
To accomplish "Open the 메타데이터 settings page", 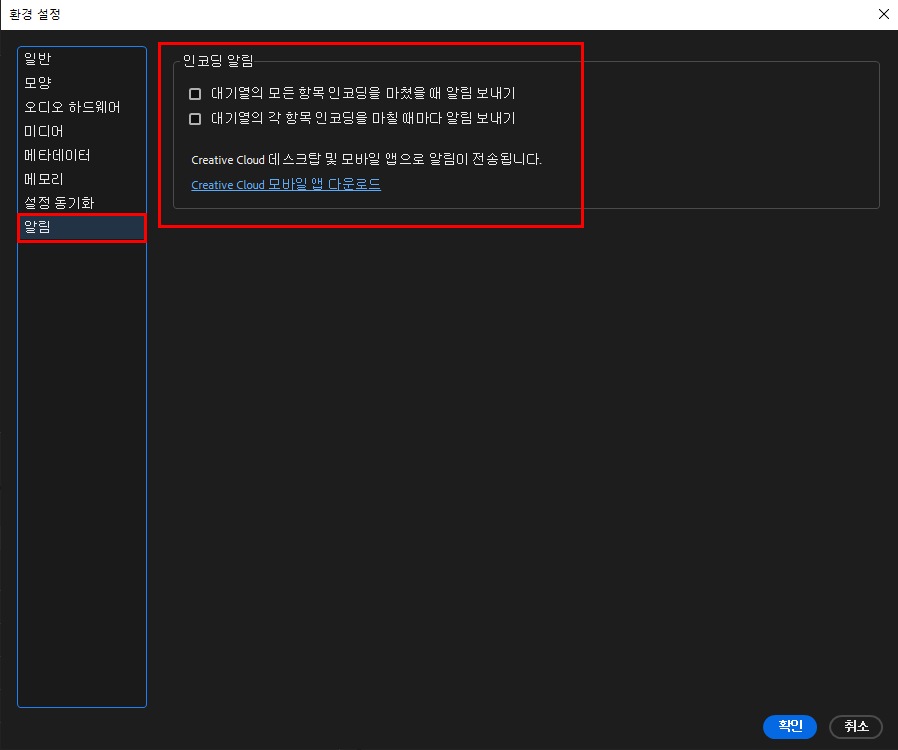I will point(55,154).
